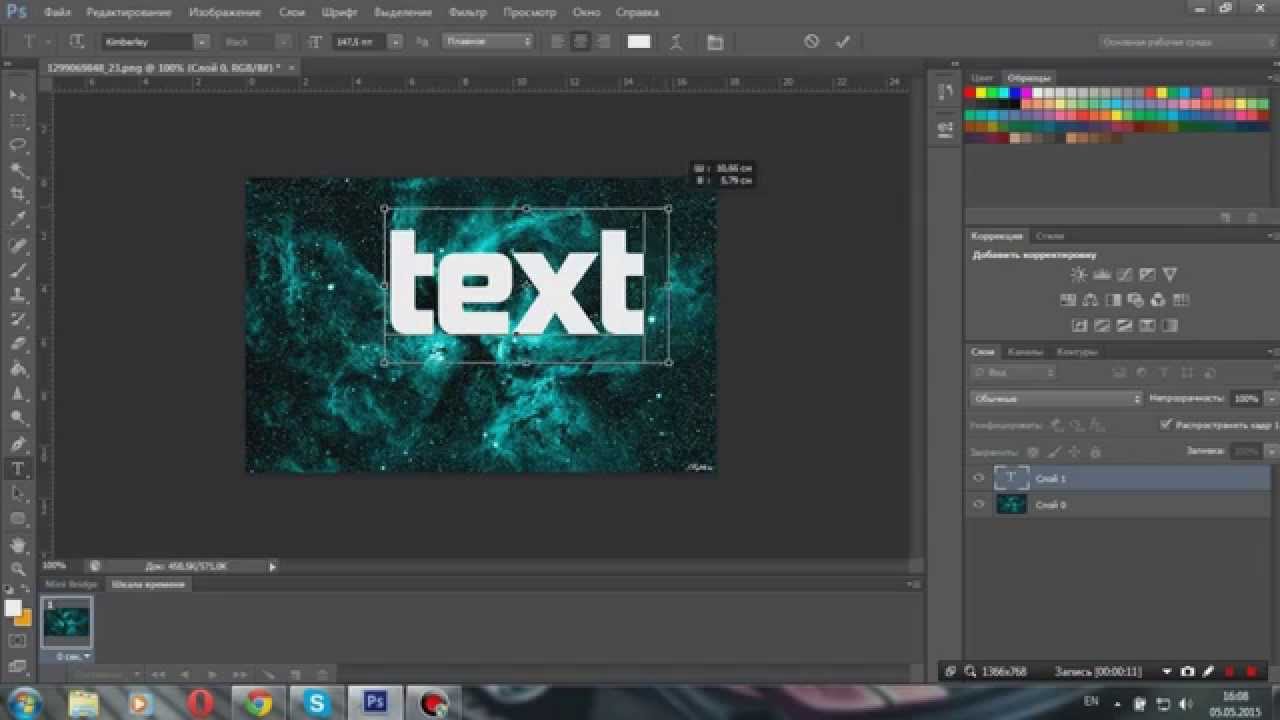The height and width of the screenshot is (720, 1280).
Task: Select the Hand tool
Action: [18, 546]
